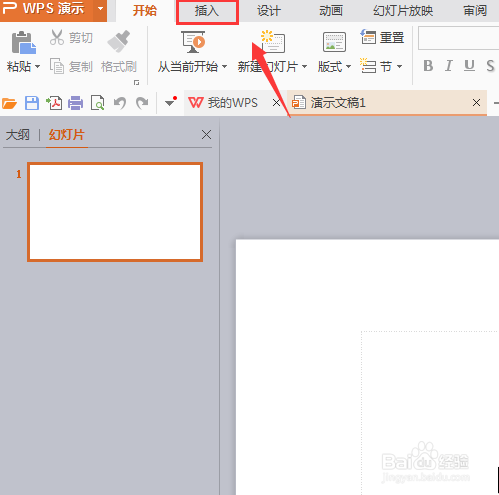Switch to the 设计 ribbon tab

pos(269,11)
